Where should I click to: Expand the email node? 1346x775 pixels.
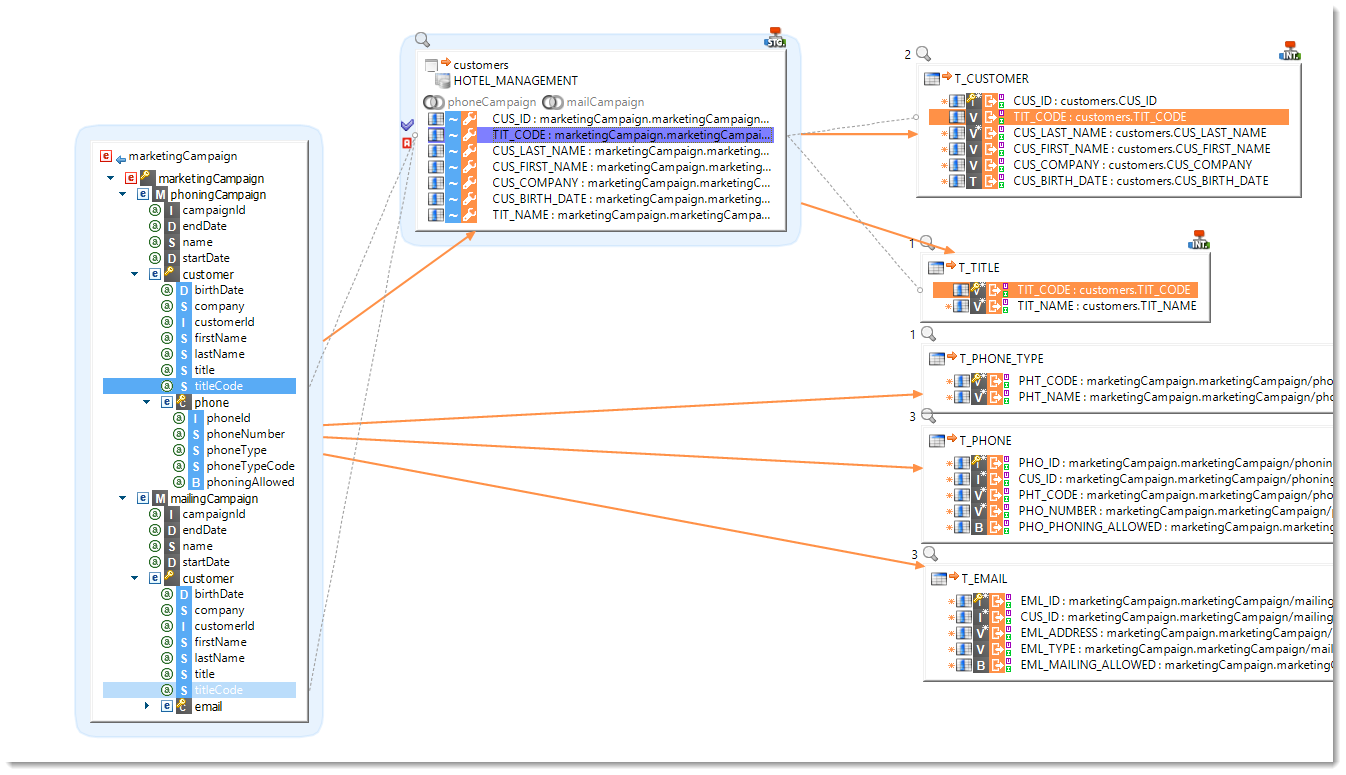[147, 706]
